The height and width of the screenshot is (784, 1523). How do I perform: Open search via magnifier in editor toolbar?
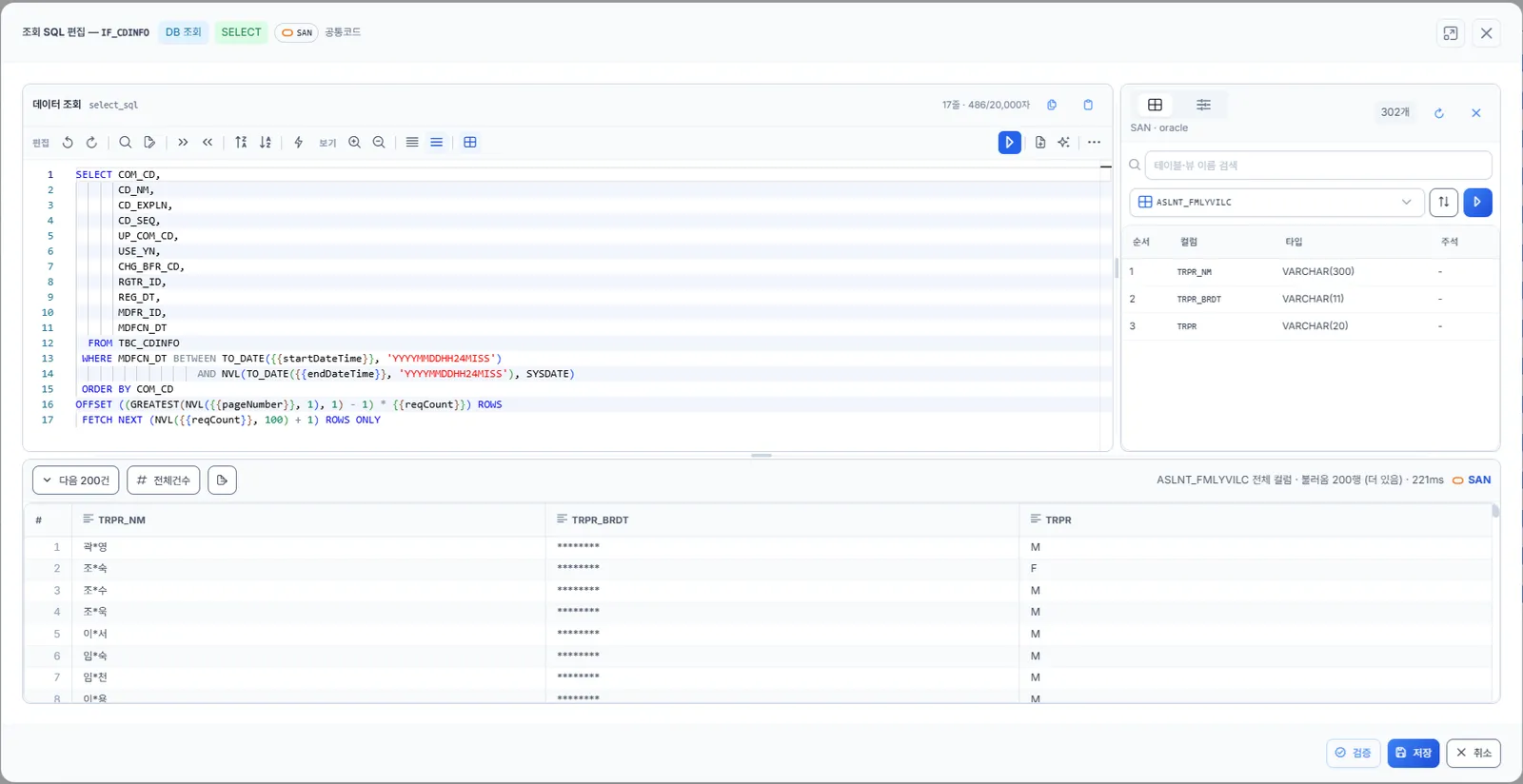126,143
